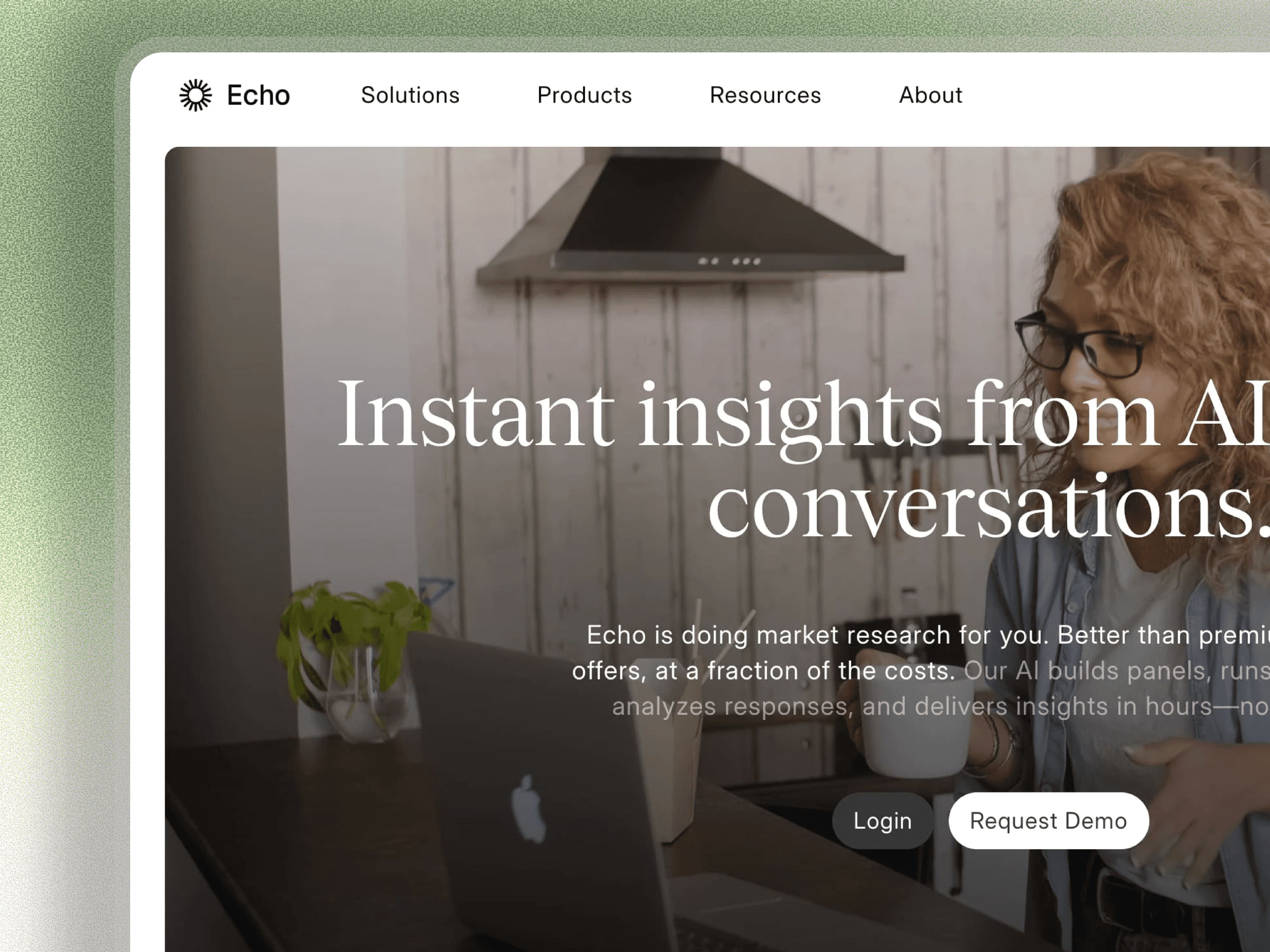The height and width of the screenshot is (952, 1270).
Task: Click the 'Instant insights from AI' headline
Action: pyautogui.click(x=802, y=414)
